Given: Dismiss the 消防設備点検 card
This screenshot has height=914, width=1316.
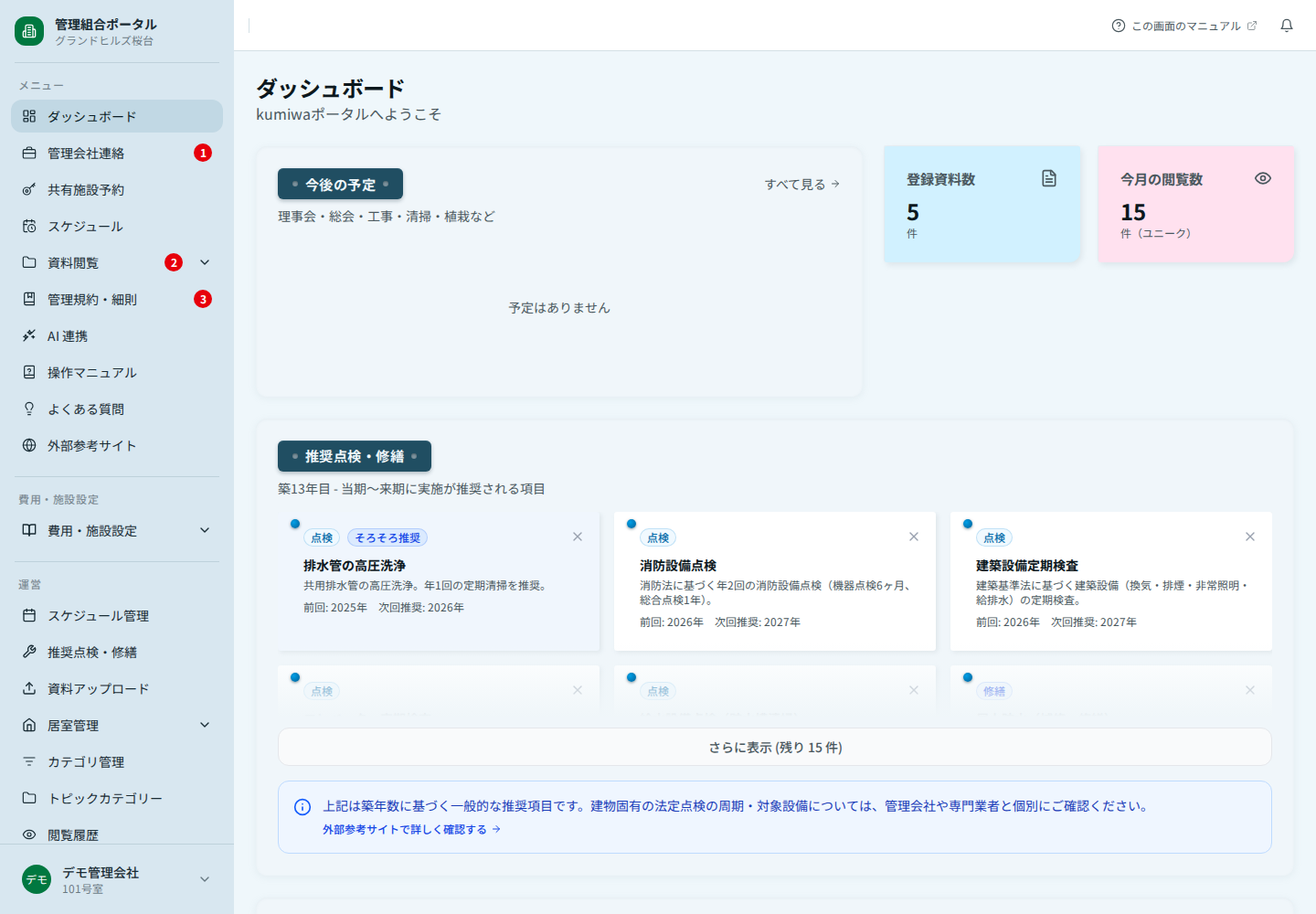Looking at the screenshot, I should (914, 537).
